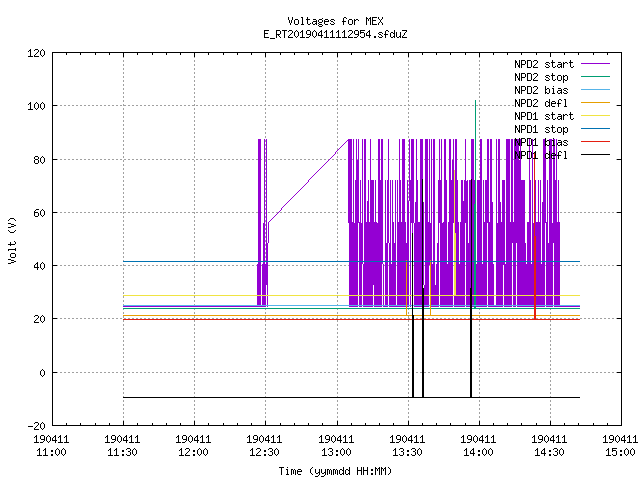Click the x-axis tick label '190411 12:30'
The width and height of the screenshot is (640, 480).
pos(264,446)
